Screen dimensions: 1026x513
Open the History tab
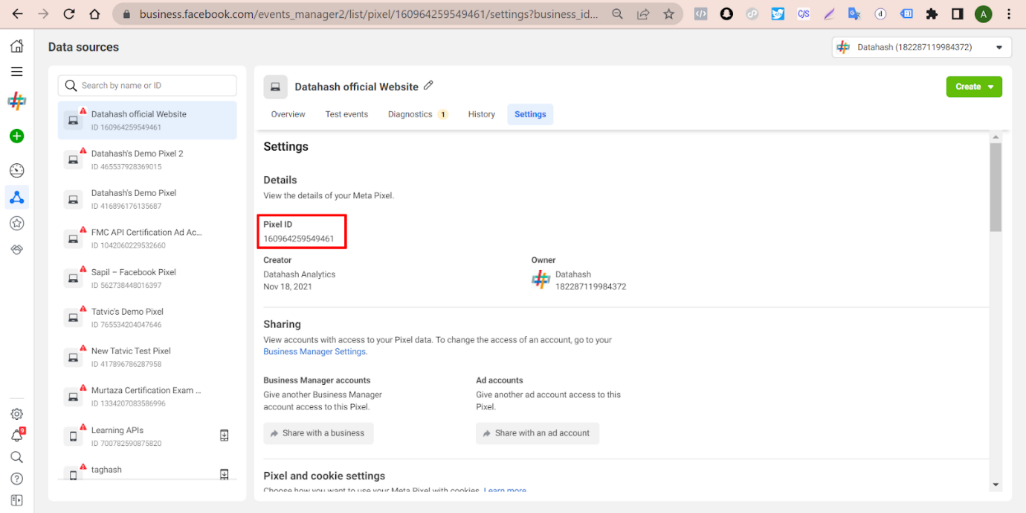(x=482, y=114)
